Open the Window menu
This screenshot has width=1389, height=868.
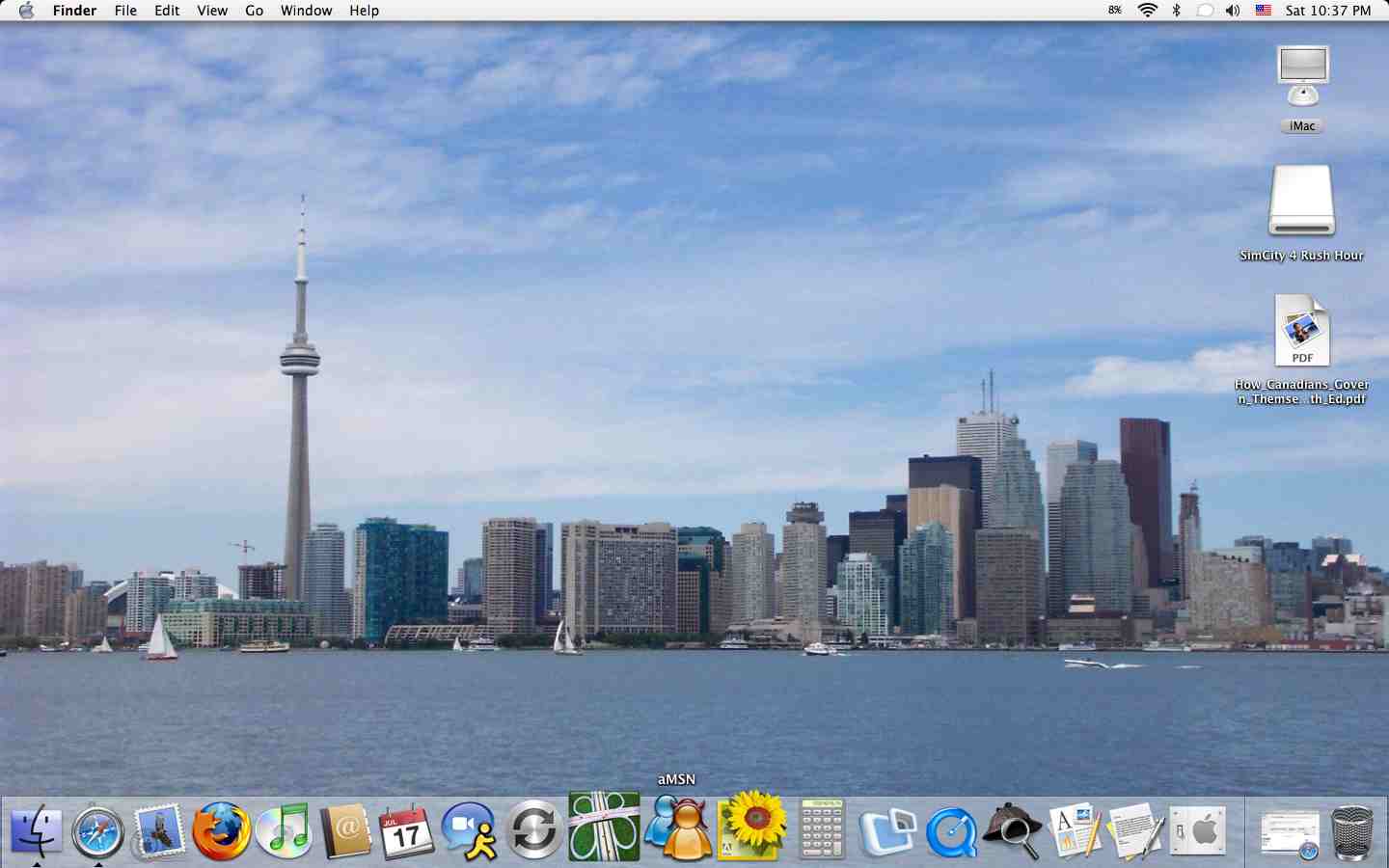[x=307, y=11]
